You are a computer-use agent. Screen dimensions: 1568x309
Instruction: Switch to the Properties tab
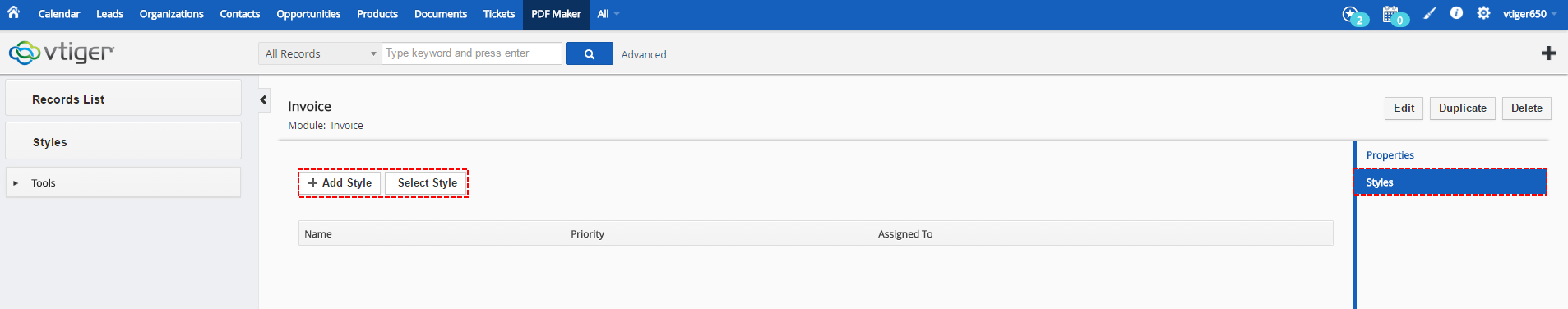(x=1390, y=155)
